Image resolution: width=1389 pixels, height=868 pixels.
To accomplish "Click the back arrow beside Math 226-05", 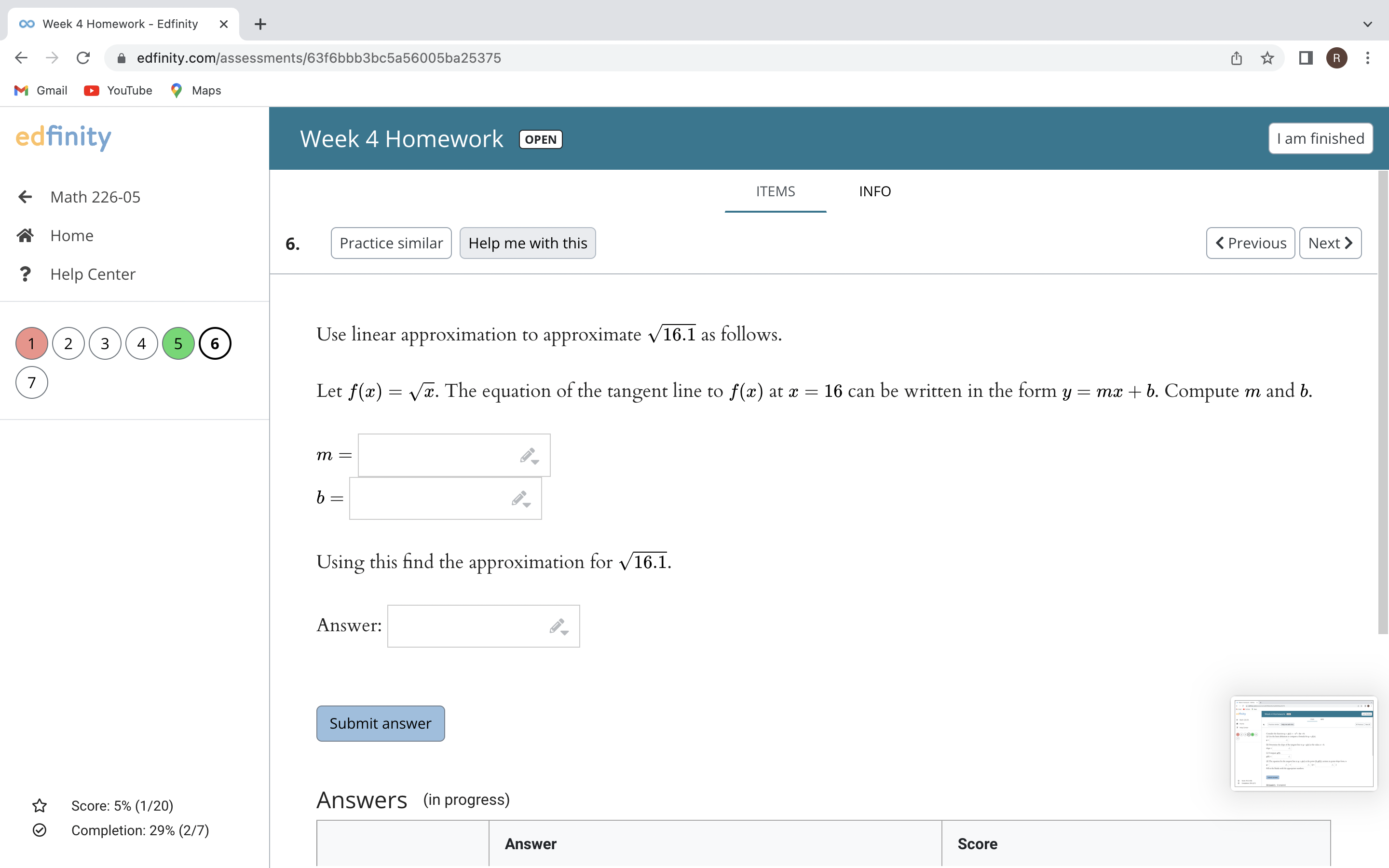I will click(25, 197).
